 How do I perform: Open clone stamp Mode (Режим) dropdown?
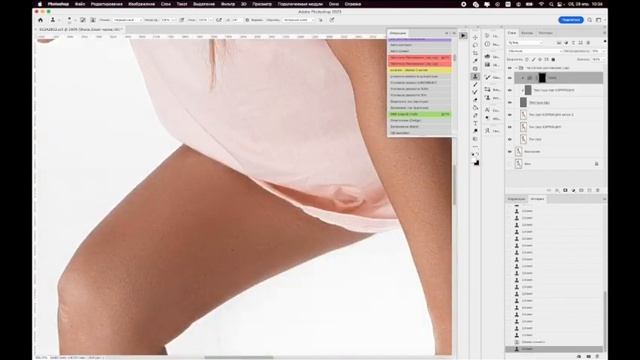click(x=128, y=20)
